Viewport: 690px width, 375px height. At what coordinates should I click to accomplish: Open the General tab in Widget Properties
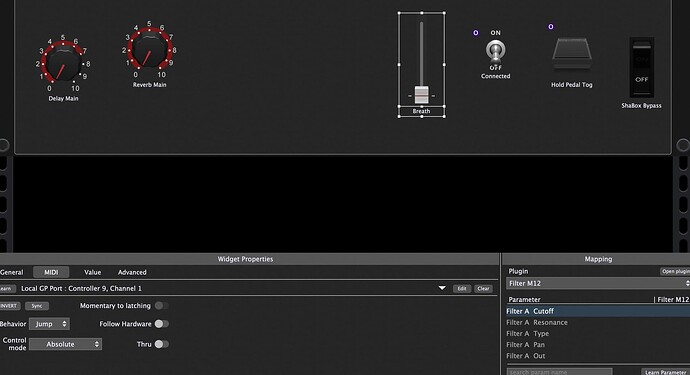click(x=11, y=272)
